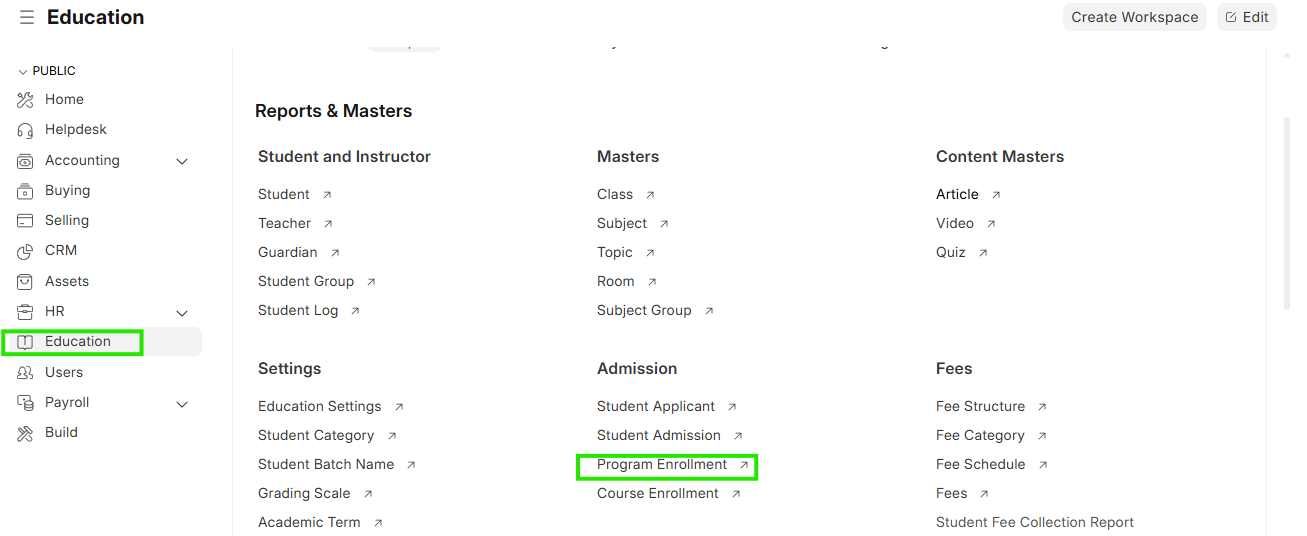This screenshot has width=1307, height=536.
Task: Click the Build tools icon in sidebar
Action: (x=26, y=433)
